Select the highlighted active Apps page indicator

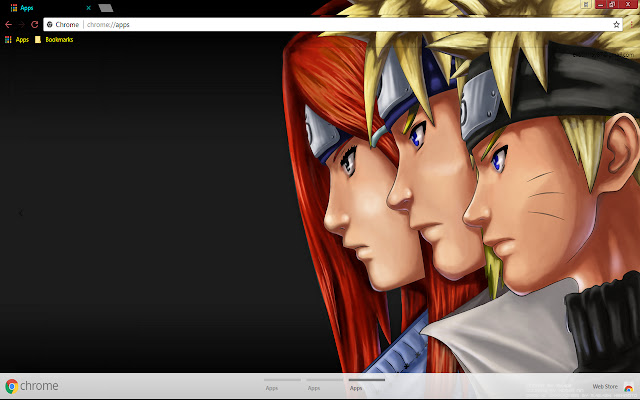[x=367, y=385]
